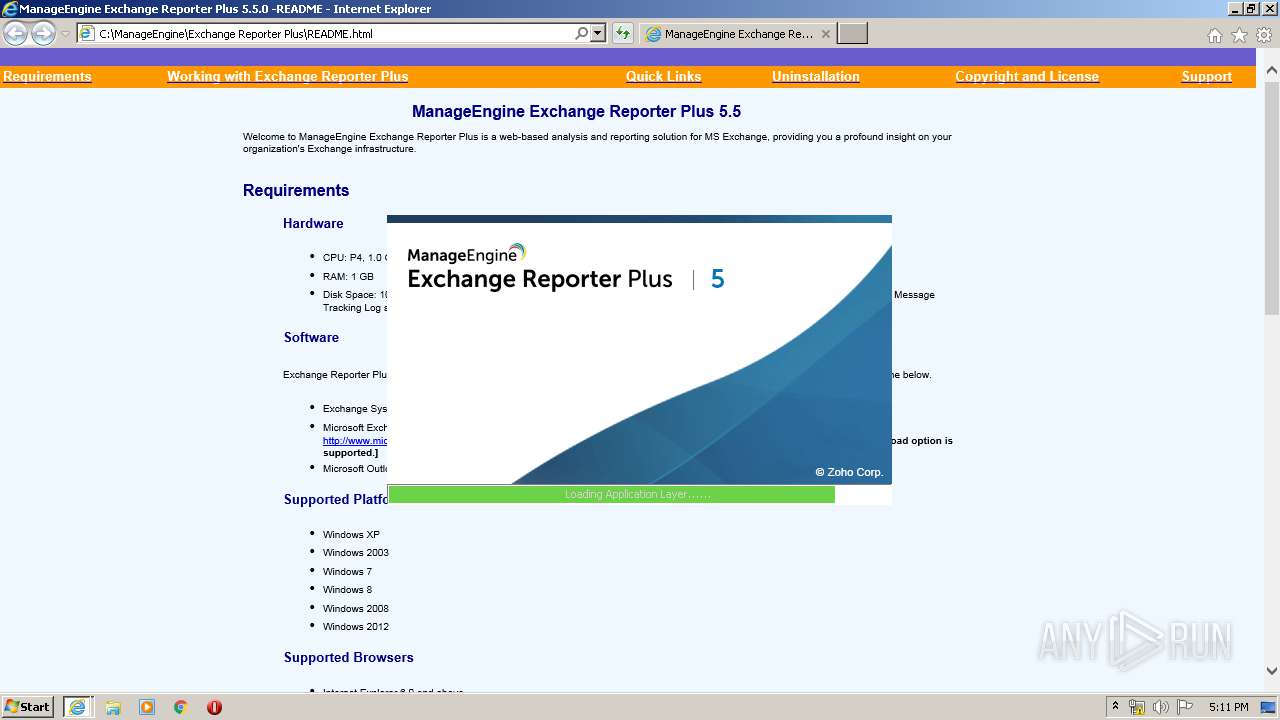The image size is (1280, 720).
Task: Open the recent pages dropdown arrow
Action: [x=65, y=34]
